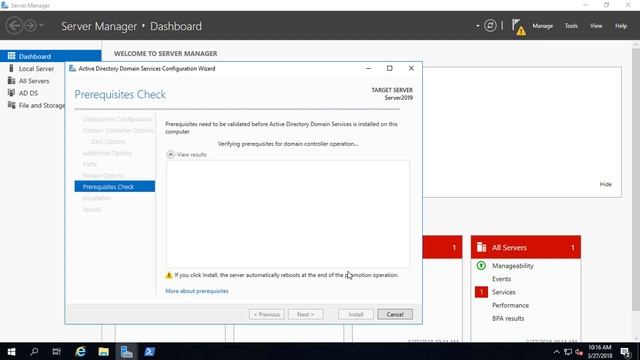Click the Dashboard grid icon
The height and width of the screenshot is (360, 640).
tap(11, 56)
